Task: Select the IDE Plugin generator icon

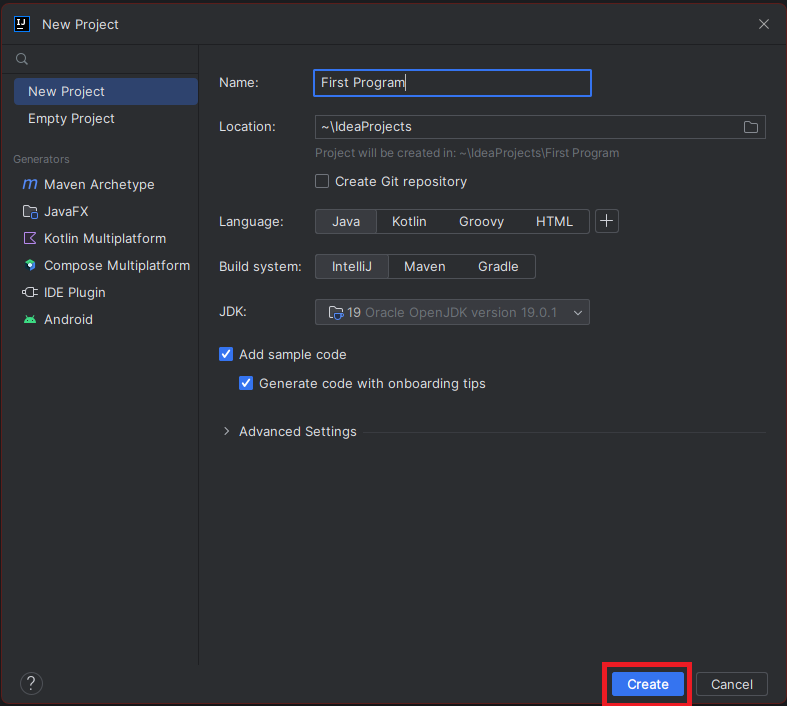Action: pos(30,293)
